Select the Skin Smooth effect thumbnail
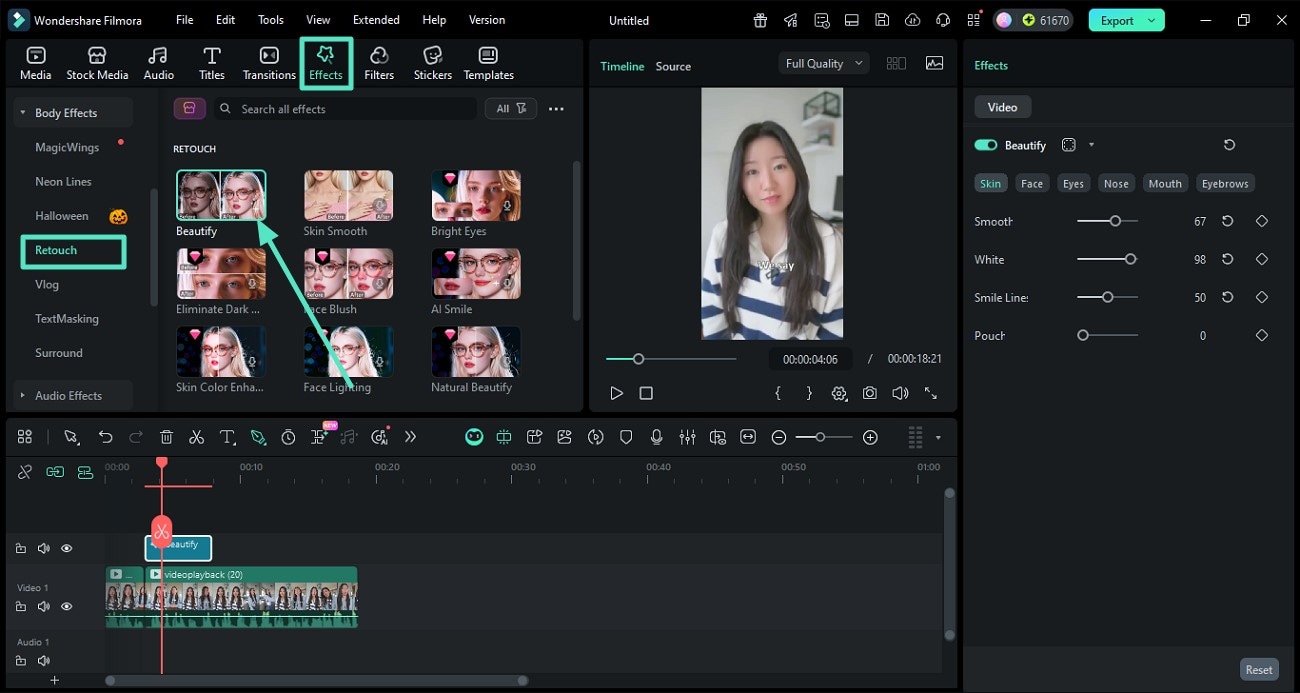Viewport: 1300px width, 693px height. 348,196
